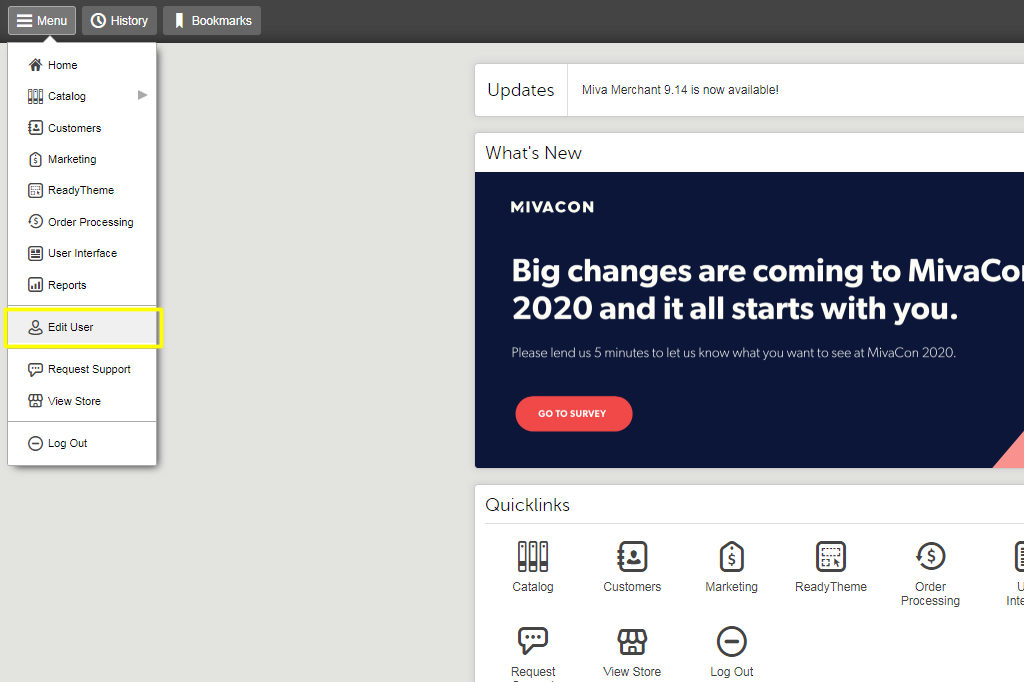1024x682 pixels.
Task: Open the Request Support quicklink icon
Action: coord(533,641)
